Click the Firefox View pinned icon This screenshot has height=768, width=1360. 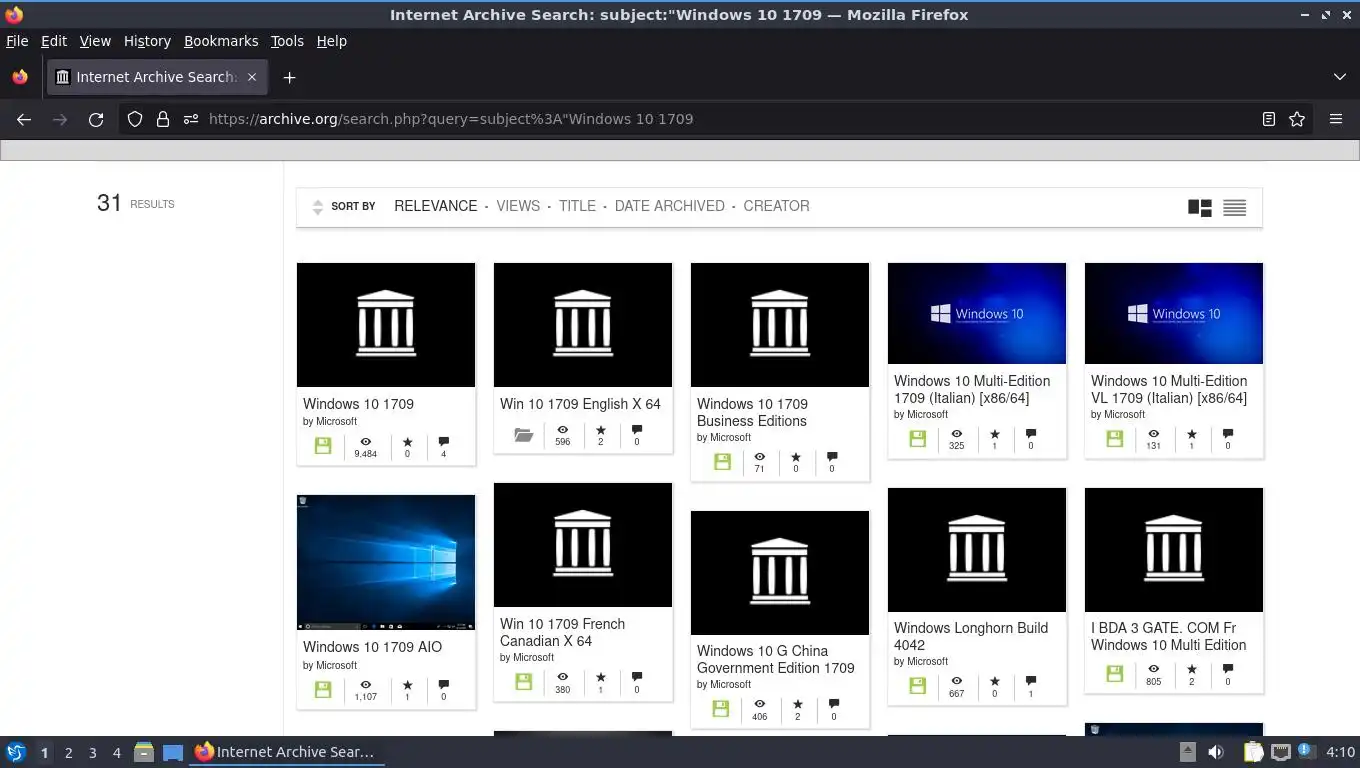click(x=20, y=77)
